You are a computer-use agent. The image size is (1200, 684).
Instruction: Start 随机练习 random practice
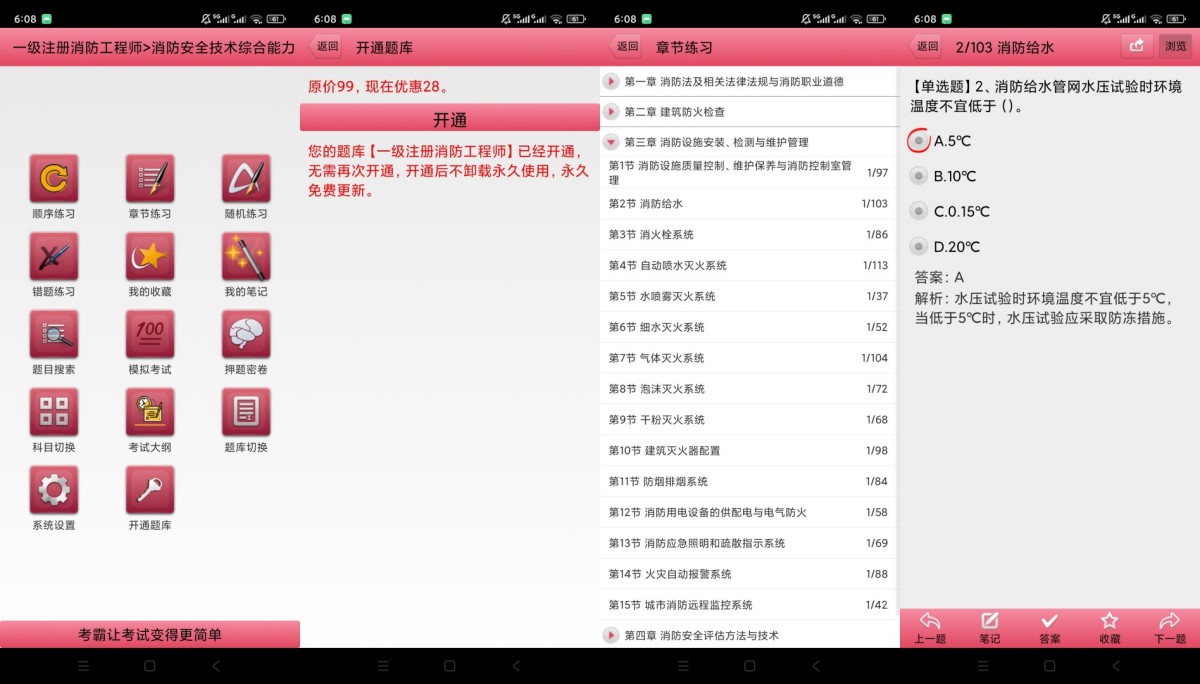(246, 179)
